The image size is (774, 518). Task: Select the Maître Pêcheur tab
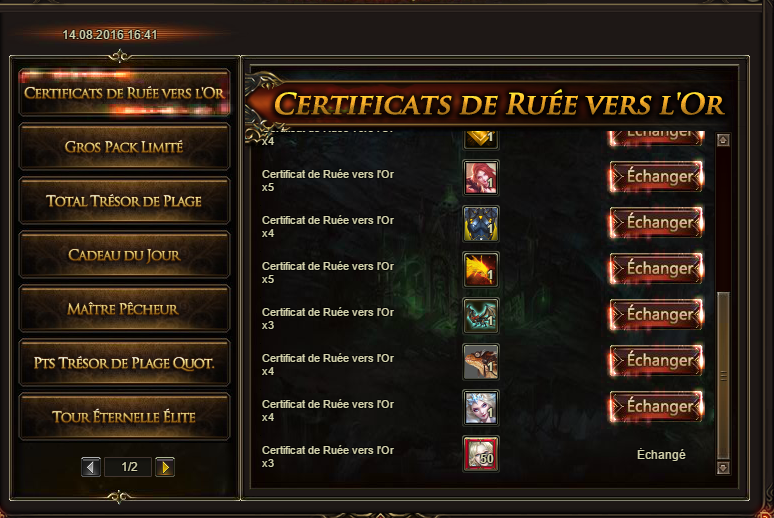[124, 309]
